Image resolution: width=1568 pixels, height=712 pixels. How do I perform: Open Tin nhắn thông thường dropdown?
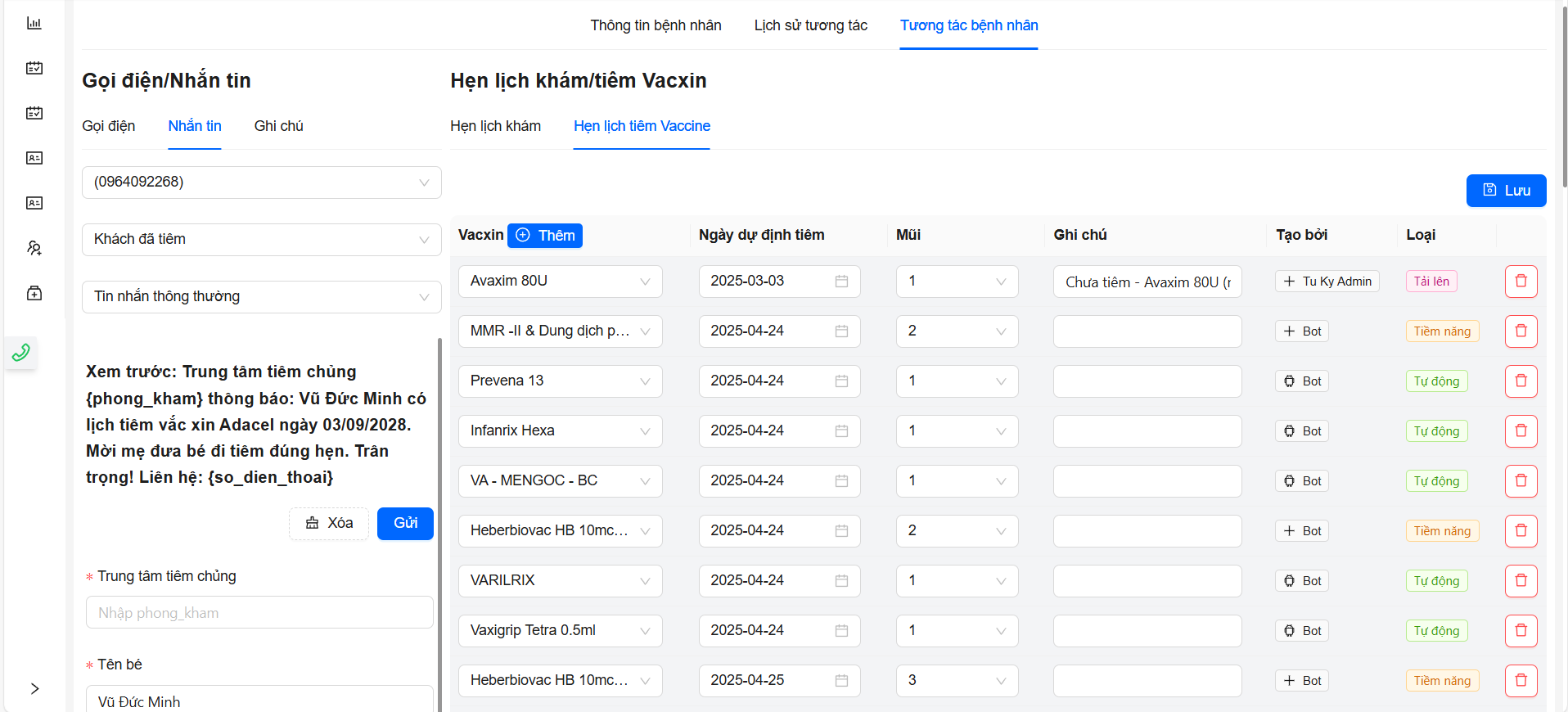tap(262, 297)
